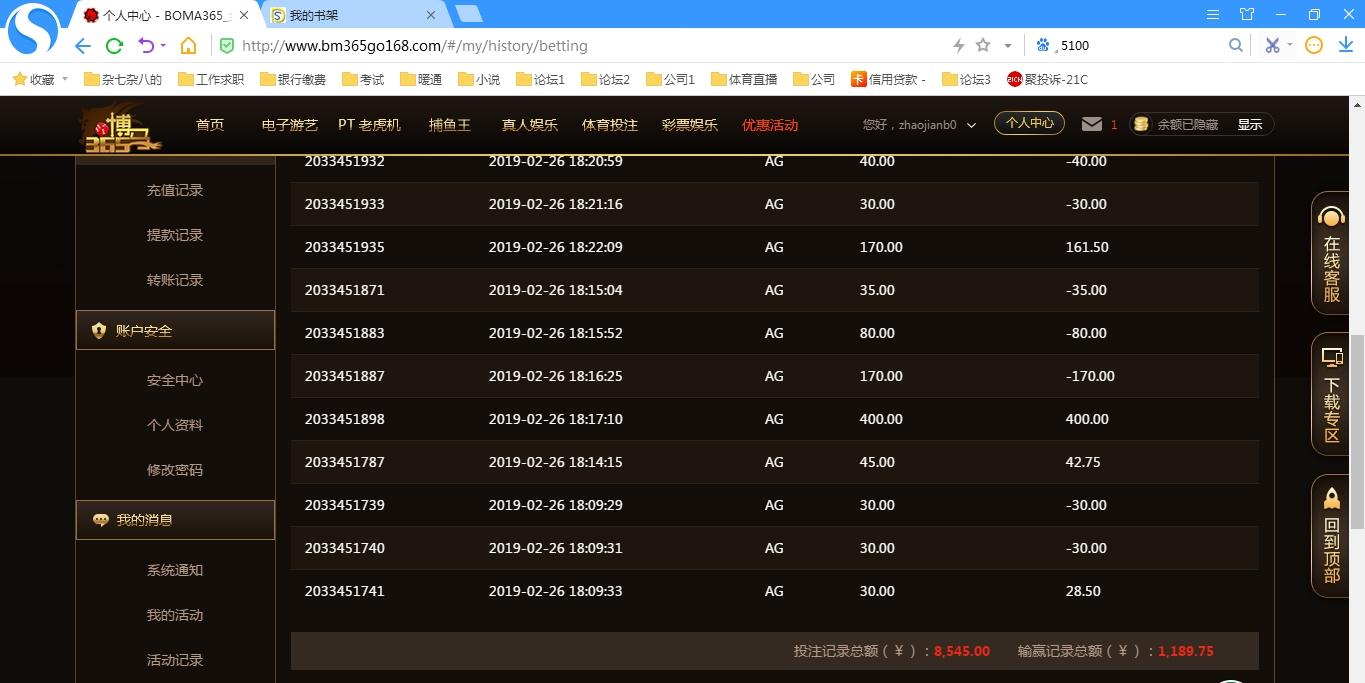Go to the browser home page icon
This screenshot has width=1365, height=683.
[188, 46]
